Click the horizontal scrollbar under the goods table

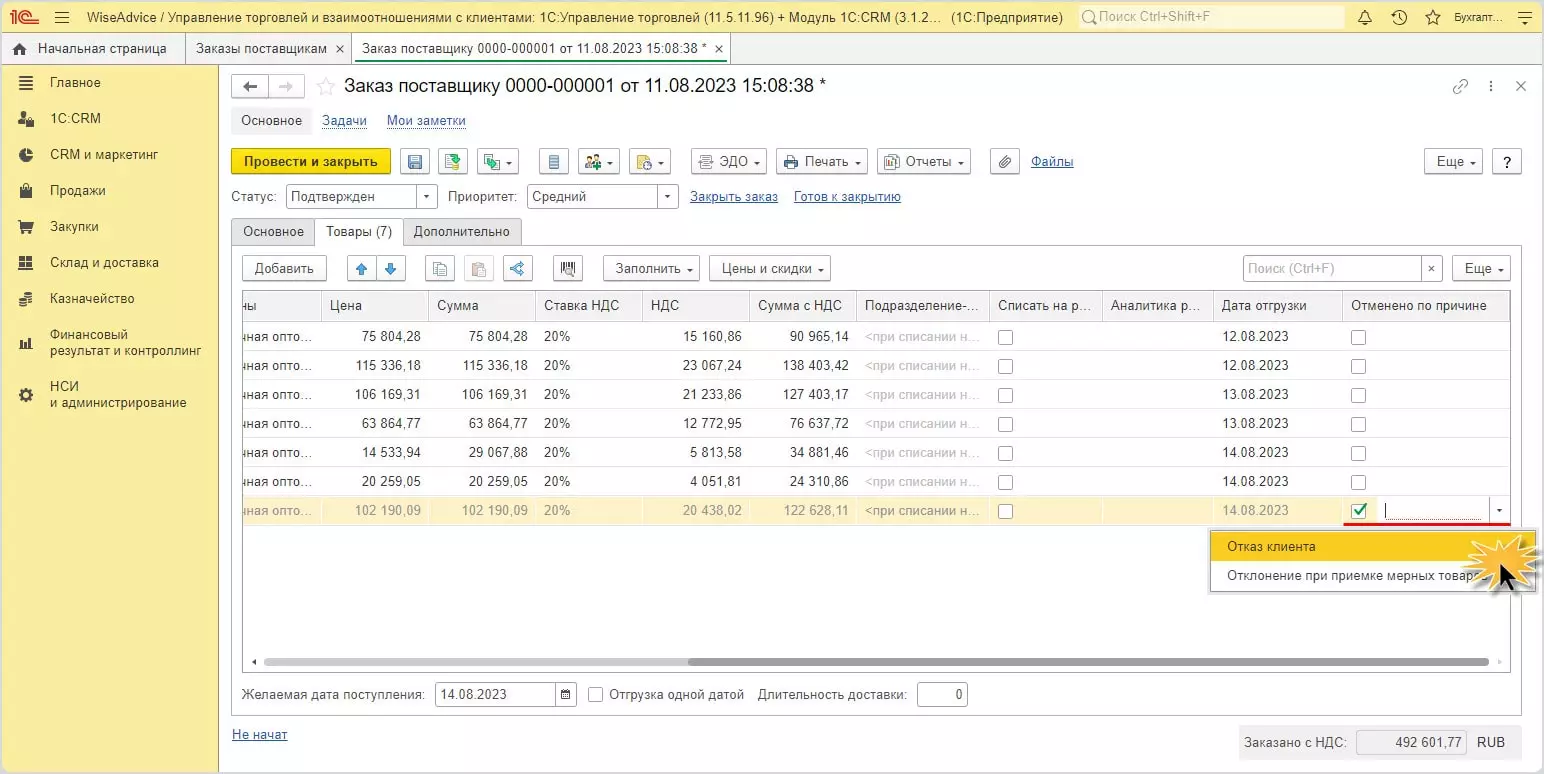(x=1087, y=662)
